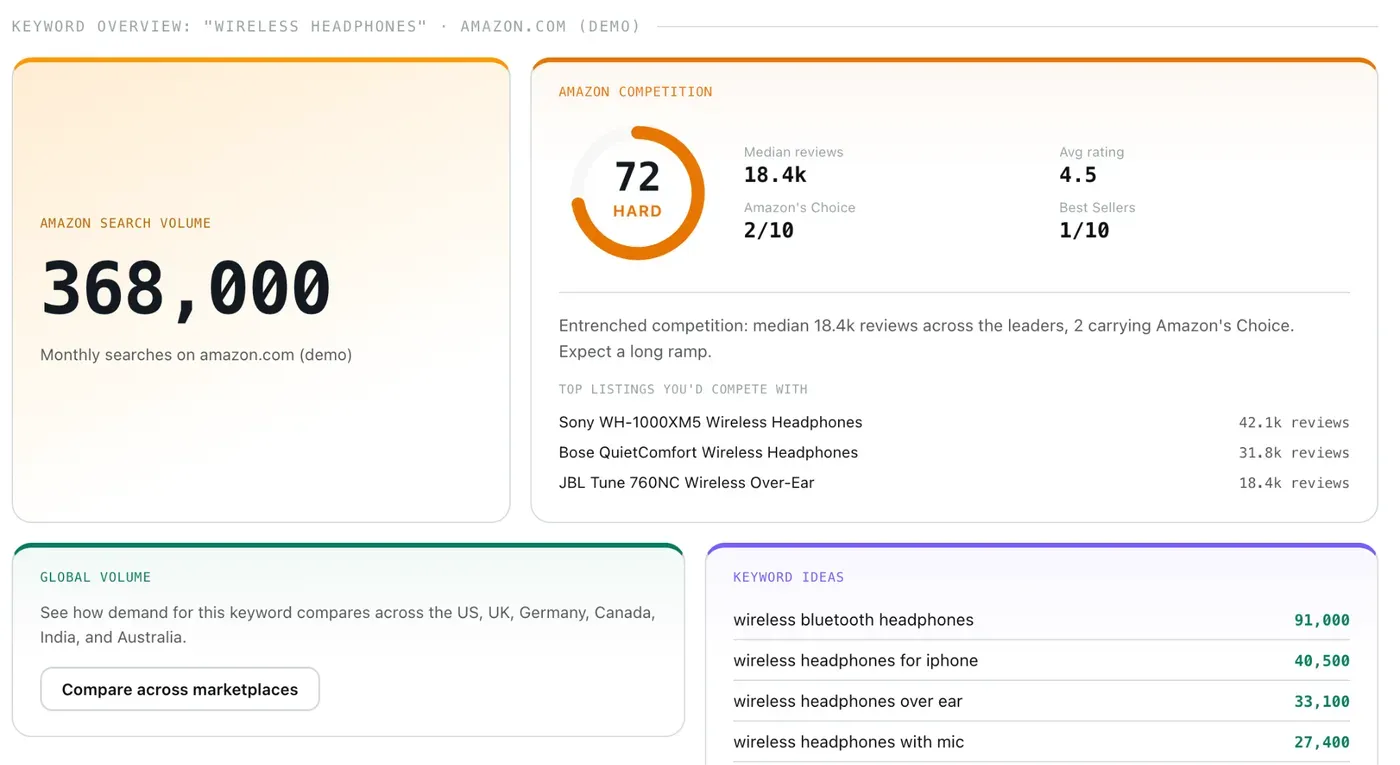This screenshot has height=765, width=1400.
Task: Click the 91,000 keyword volume value
Action: pos(1321,620)
